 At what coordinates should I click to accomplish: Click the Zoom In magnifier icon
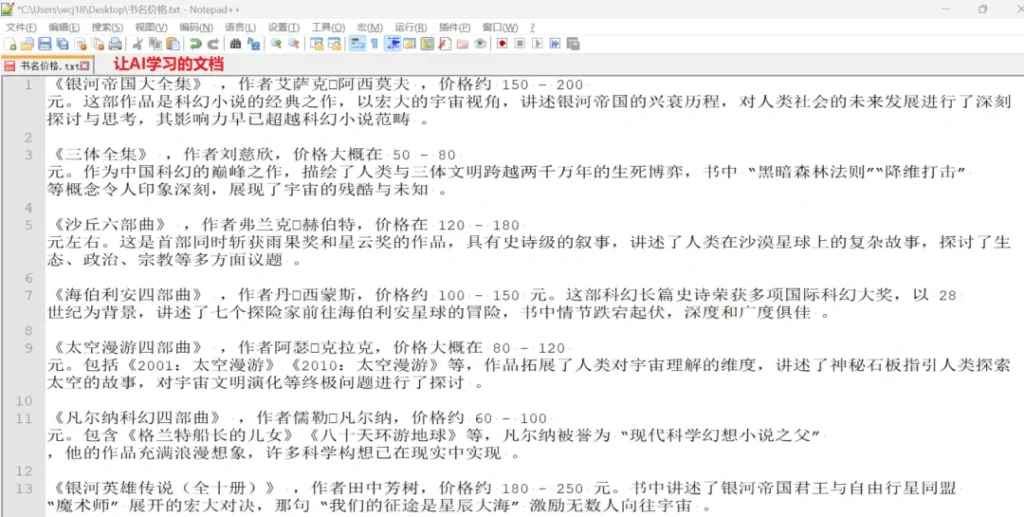(x=276, y=44)
